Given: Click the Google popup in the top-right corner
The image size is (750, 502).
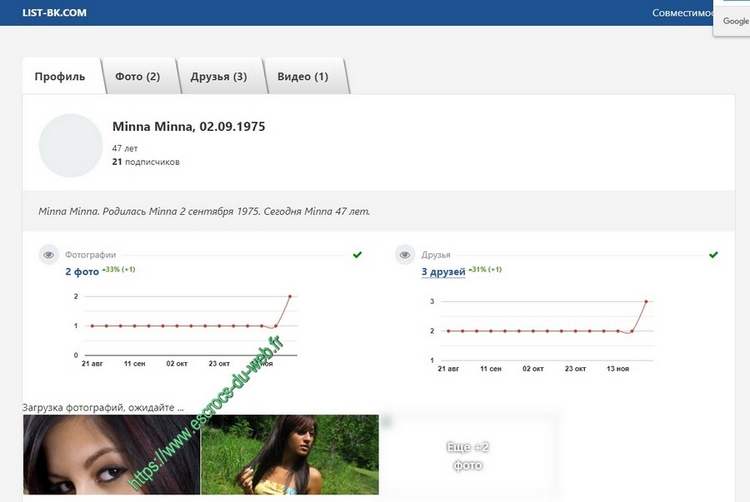Looking at the screenshot, I should tap(734, 20).
